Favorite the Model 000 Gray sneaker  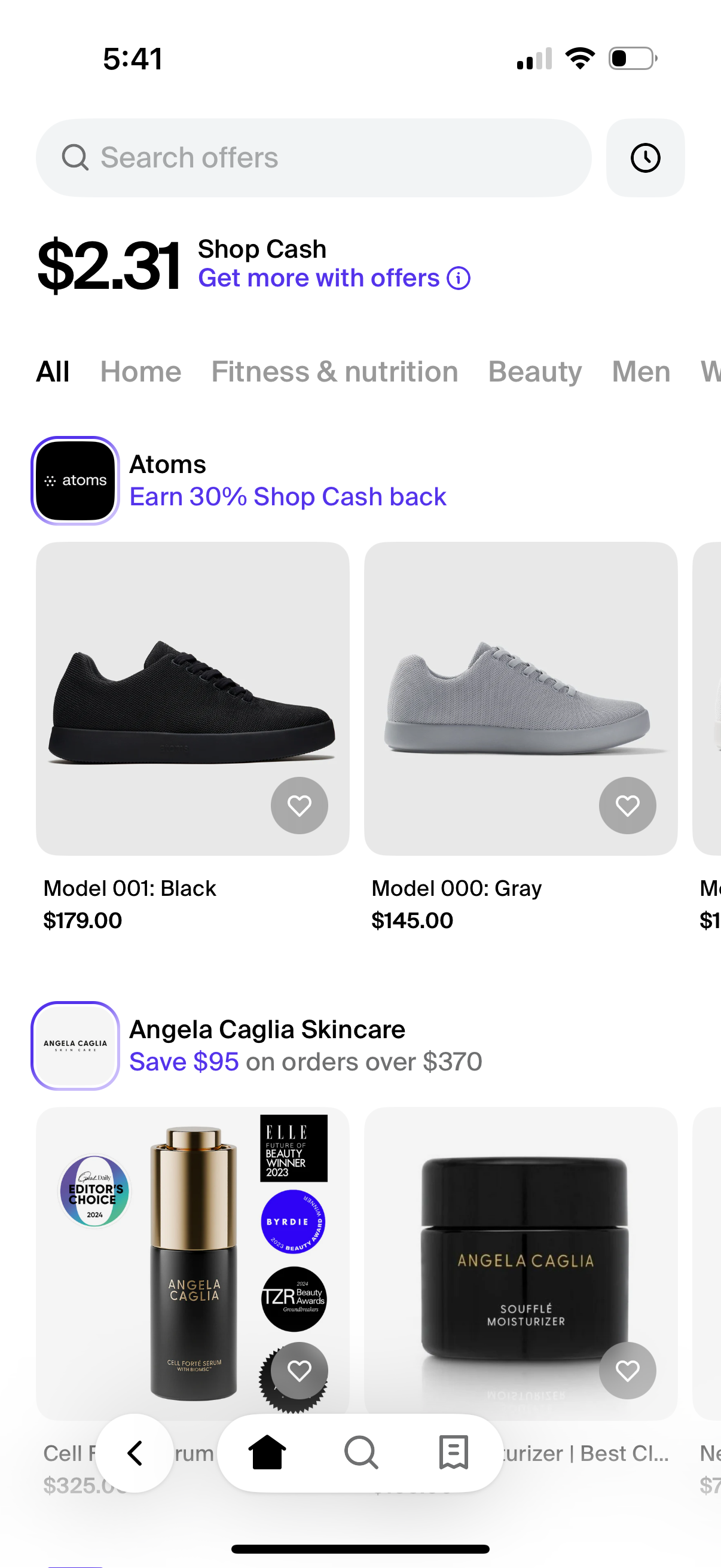pyautogui.click(x=627, y=806)
